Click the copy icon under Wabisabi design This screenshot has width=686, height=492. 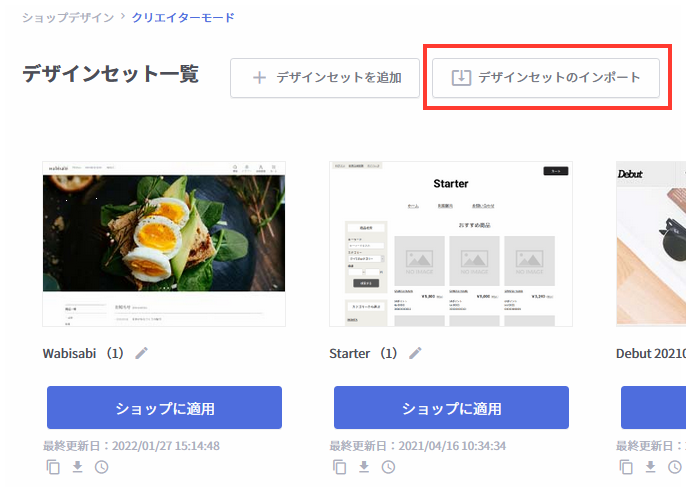[53, 467]
